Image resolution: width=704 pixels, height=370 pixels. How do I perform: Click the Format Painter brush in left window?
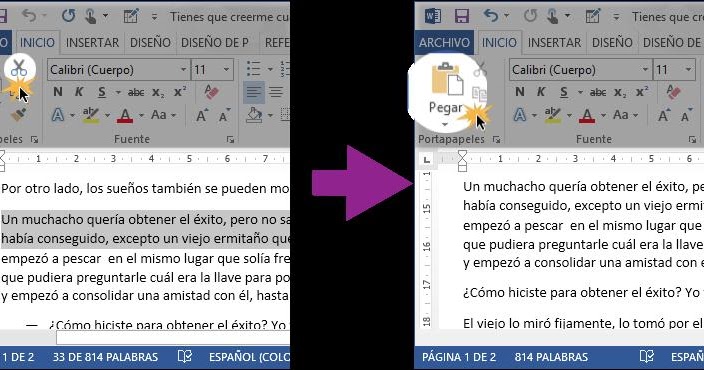click(18, 115)
